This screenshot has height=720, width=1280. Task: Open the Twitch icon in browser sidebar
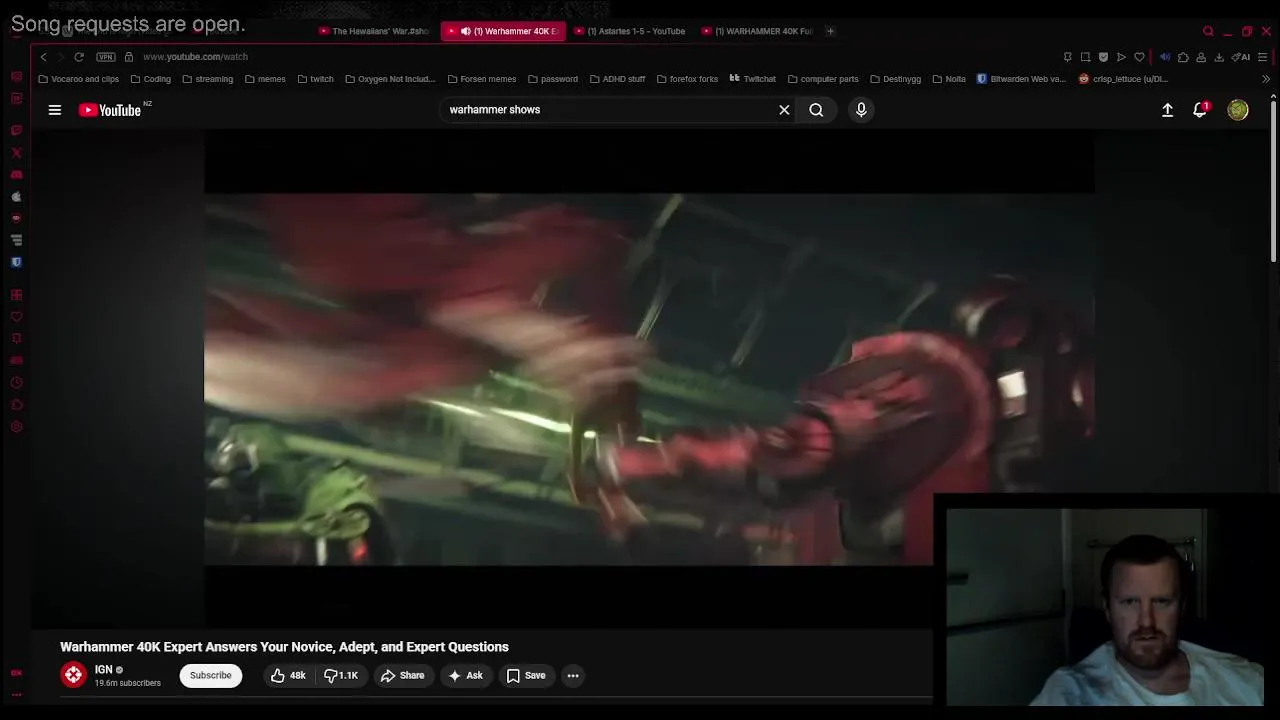(x=16, y=131)
